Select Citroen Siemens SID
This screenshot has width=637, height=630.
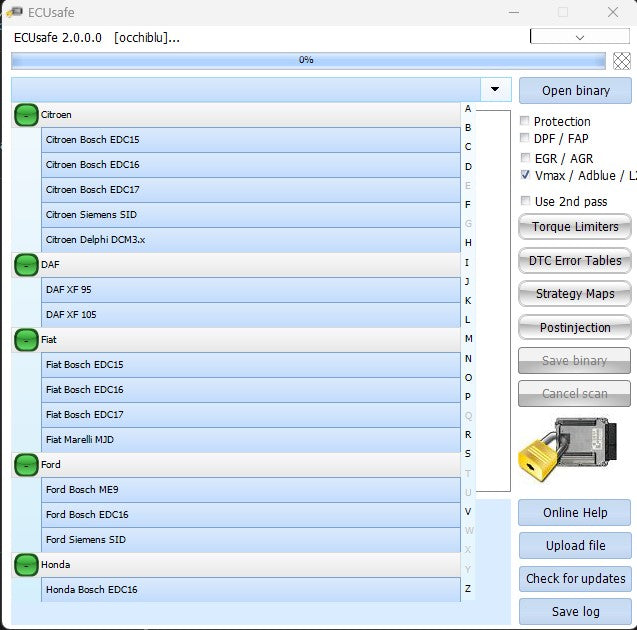pos(251,215)
